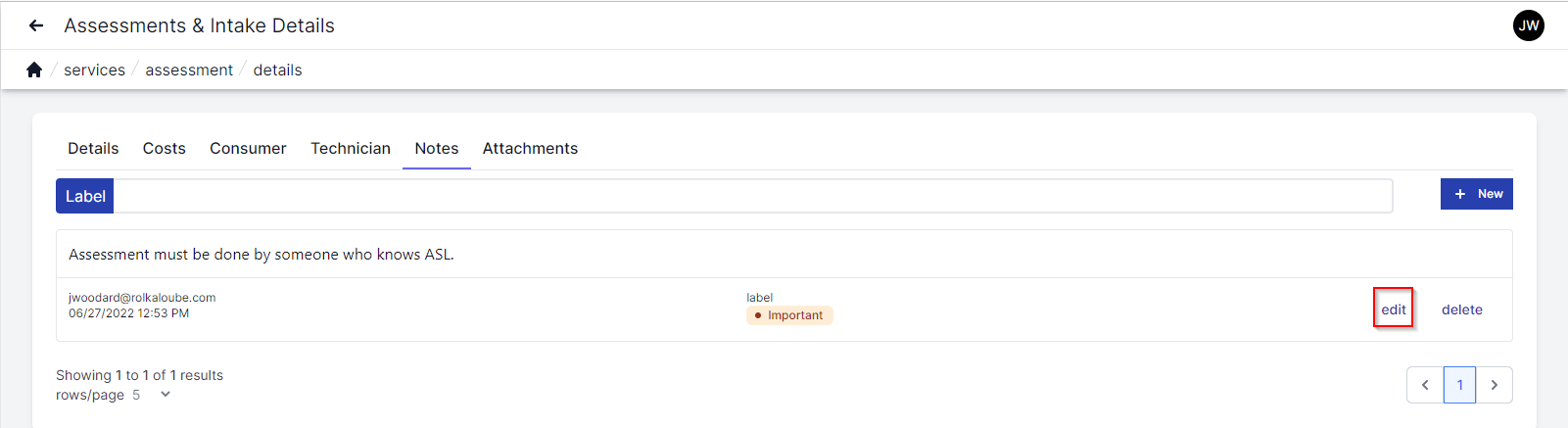Image resolution: width=1568 pixels, height=428 pixels.
Task: Switch to the Attachments tab
Action: (x=530, y=149)
